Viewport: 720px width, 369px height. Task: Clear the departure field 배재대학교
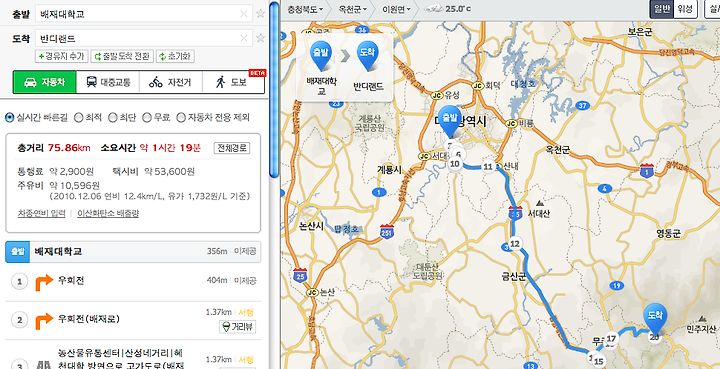244,14
